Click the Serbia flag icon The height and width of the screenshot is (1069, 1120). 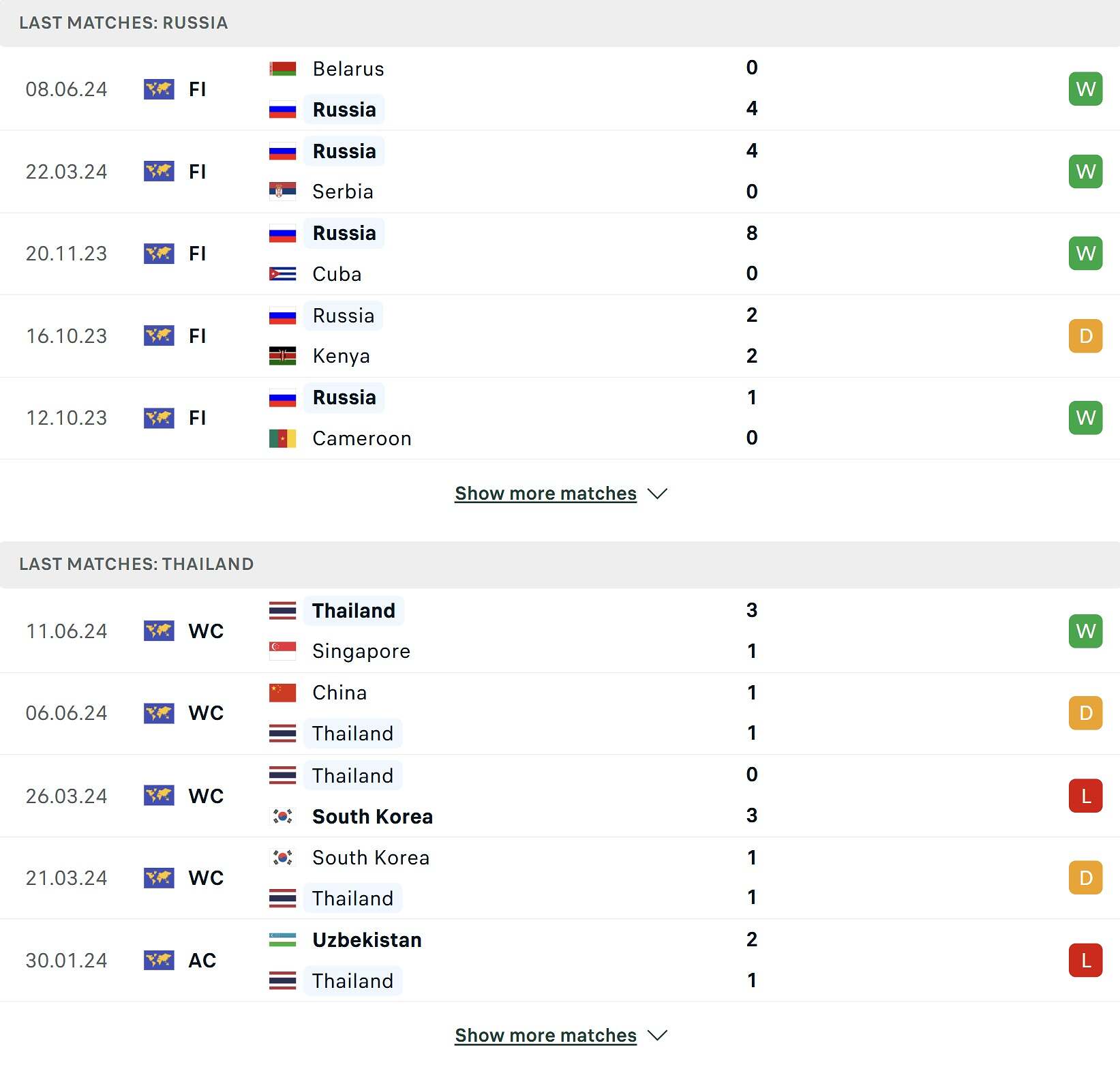(x=282, y=192)
